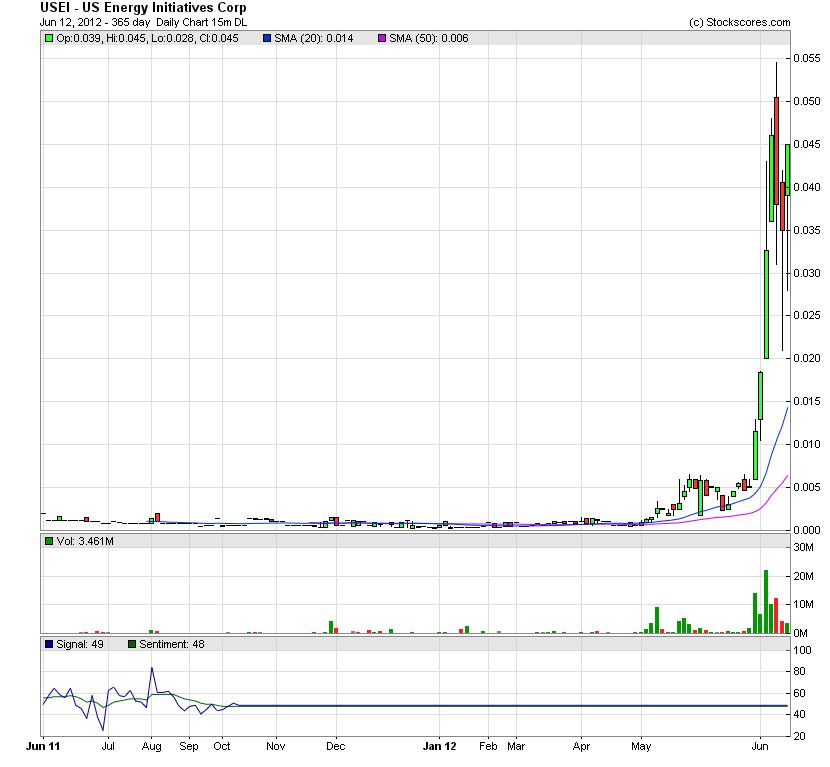Click the 0.050 price axis label
This screenshot has height=767, width=830.
pos(807,101)
